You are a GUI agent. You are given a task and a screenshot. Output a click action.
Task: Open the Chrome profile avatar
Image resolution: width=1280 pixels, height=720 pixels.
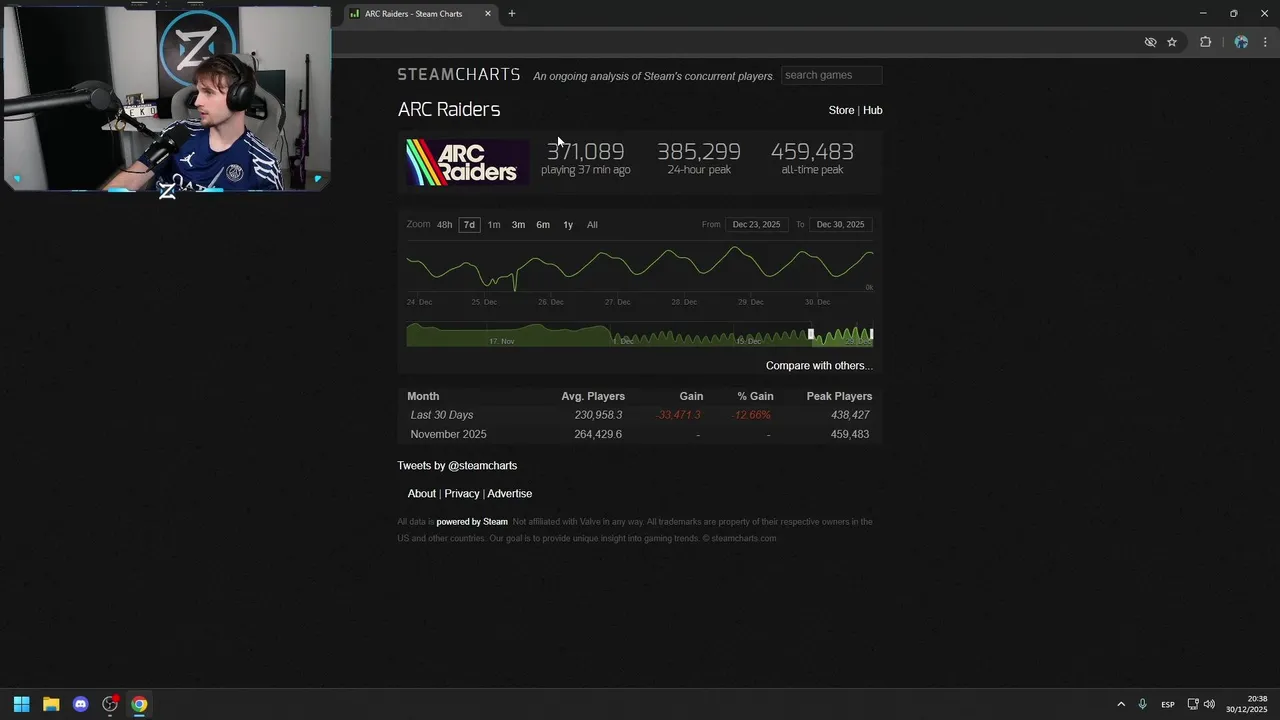[x=1241, y=42]
